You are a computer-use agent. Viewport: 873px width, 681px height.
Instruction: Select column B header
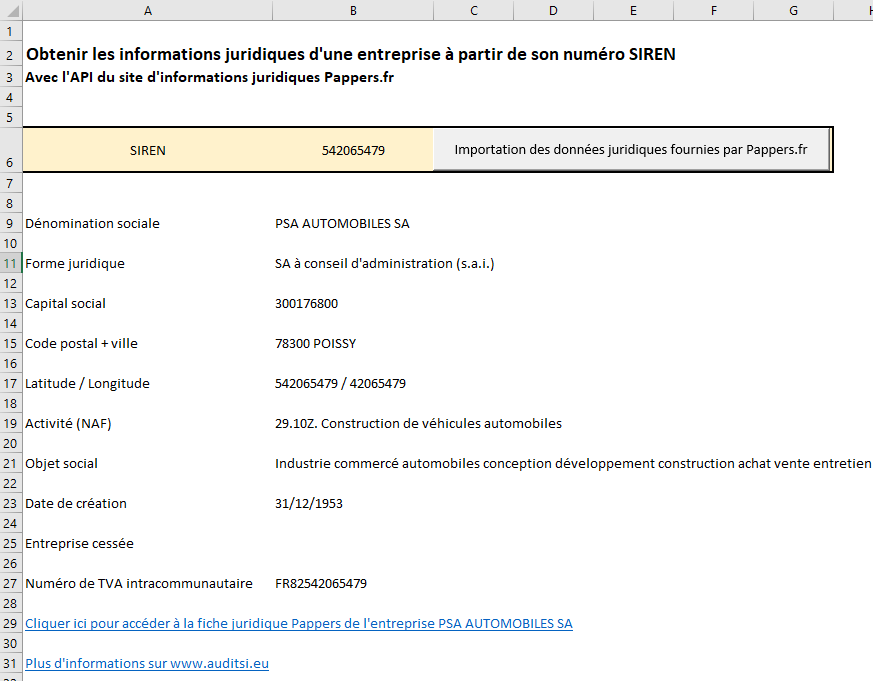[353, 10]
